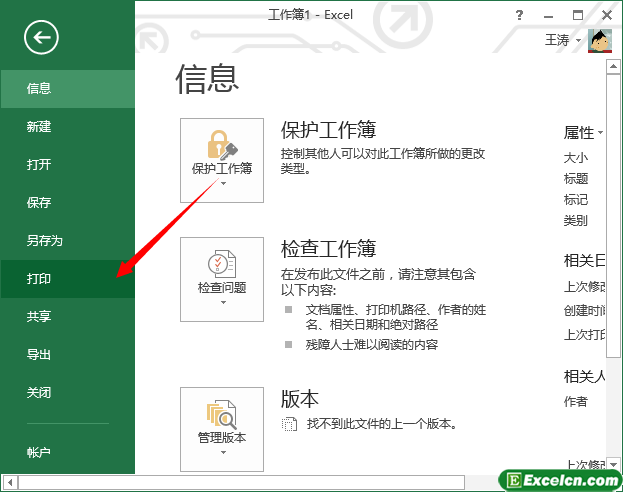Select 另存为 in the sidebar

68,241
